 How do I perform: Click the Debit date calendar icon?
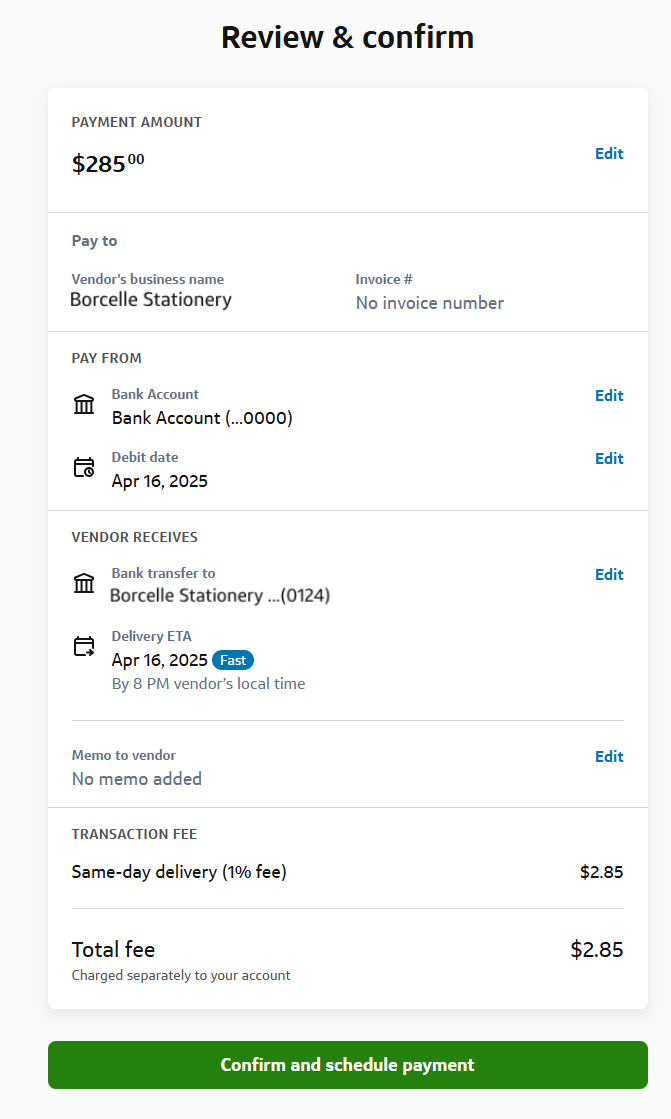[84, 467]
